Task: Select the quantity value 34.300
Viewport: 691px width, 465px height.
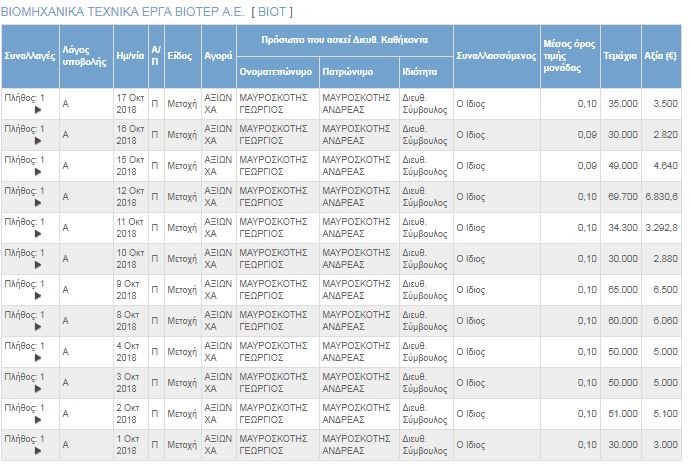Action: pyautogui.click(x=623, y=228)
